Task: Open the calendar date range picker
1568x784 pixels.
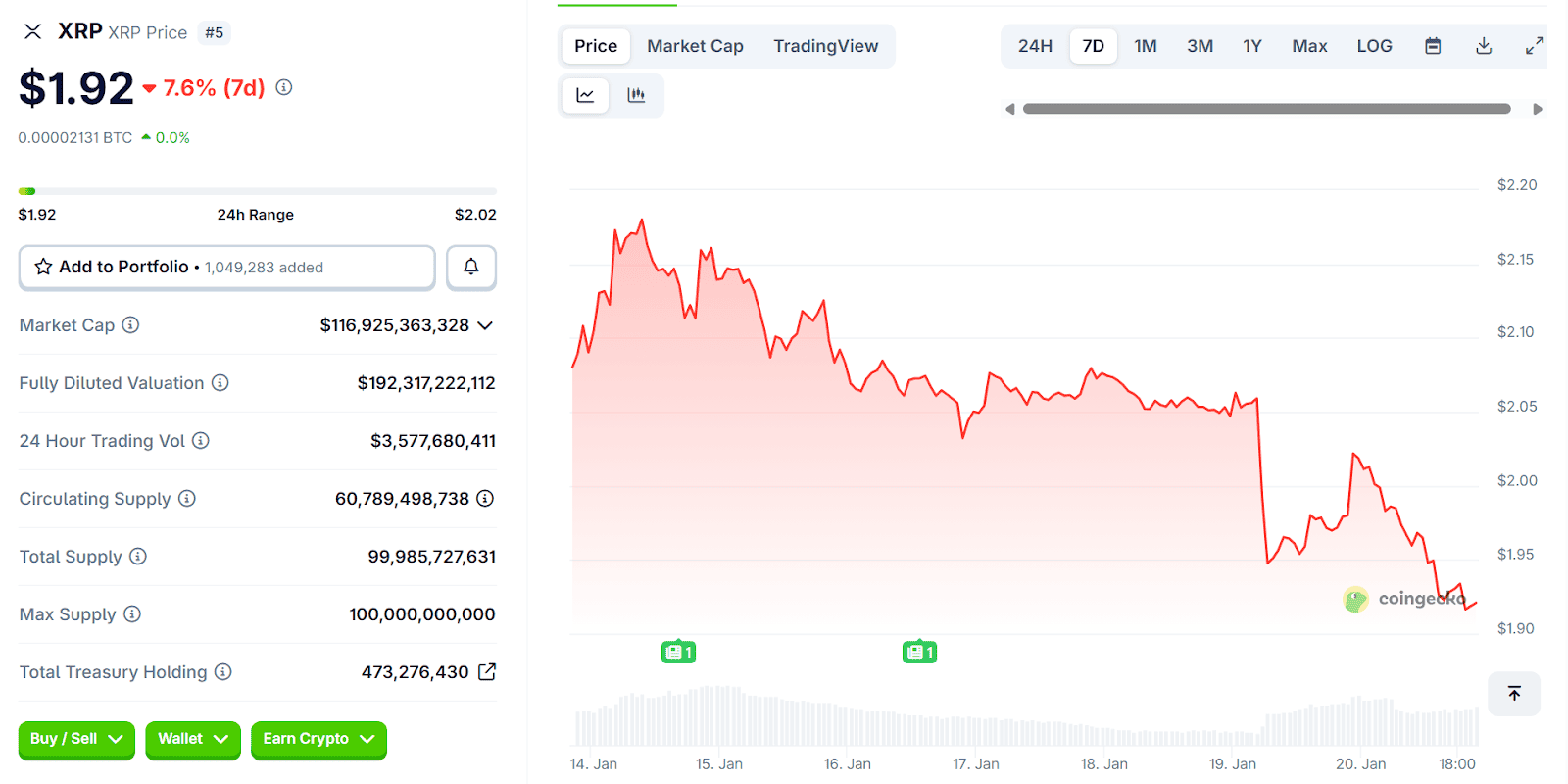Action: click(x=1433, y=46)
